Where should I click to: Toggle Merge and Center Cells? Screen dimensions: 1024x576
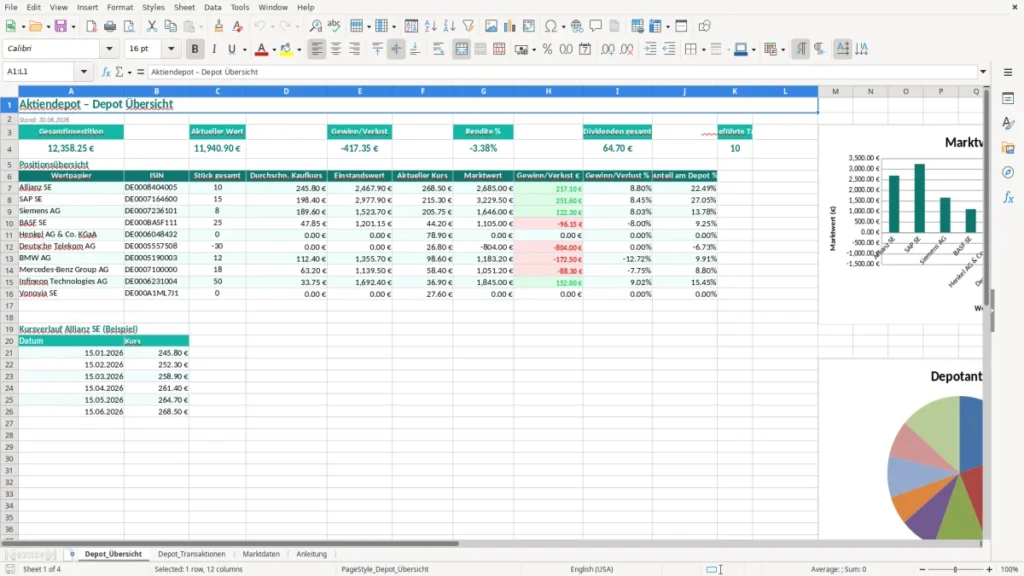point(461,49)
